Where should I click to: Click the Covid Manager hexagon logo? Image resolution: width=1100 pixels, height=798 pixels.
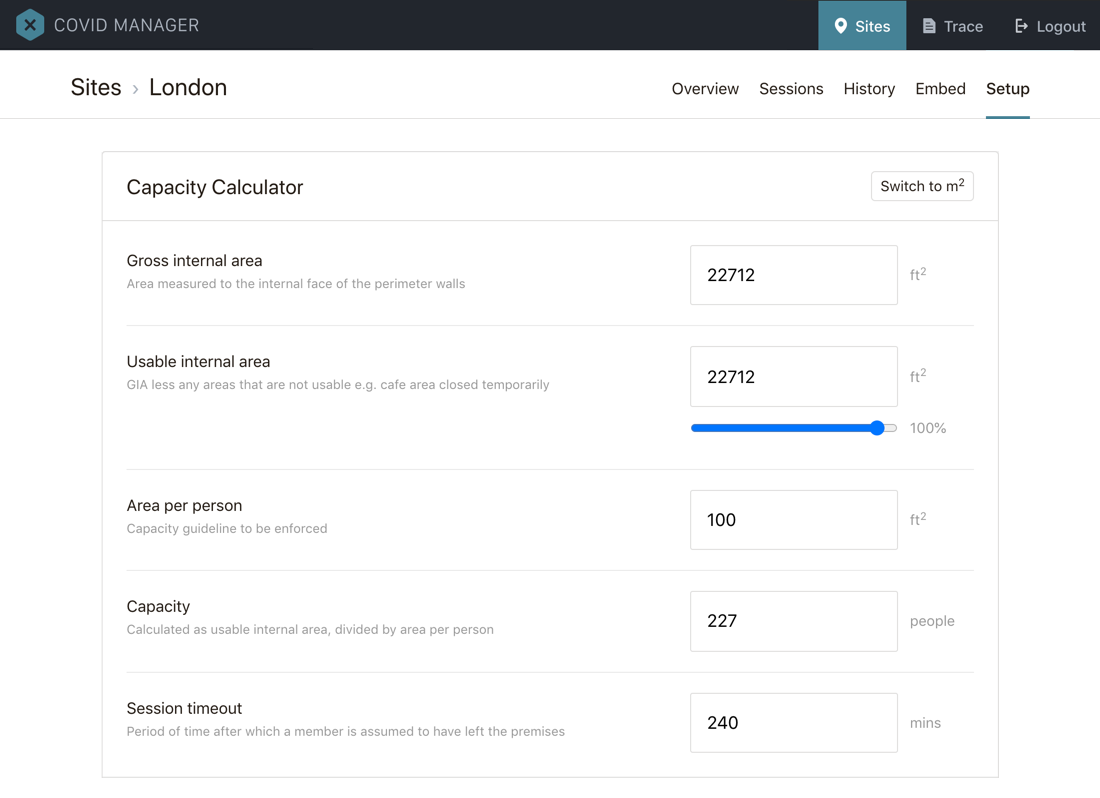pyautogui.click(x=30, y=25)
